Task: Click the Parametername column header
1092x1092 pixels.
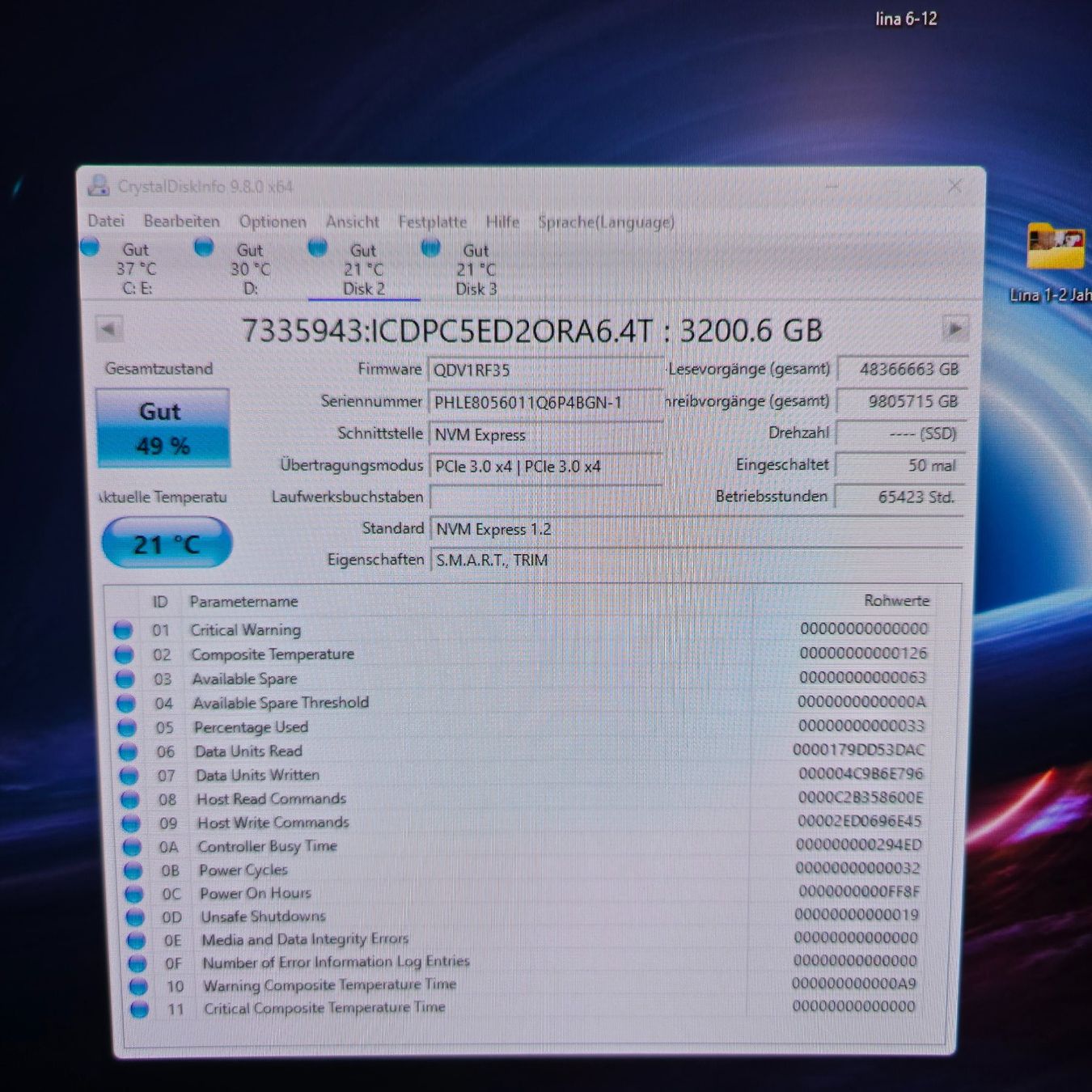Action: tap(243, 601)
